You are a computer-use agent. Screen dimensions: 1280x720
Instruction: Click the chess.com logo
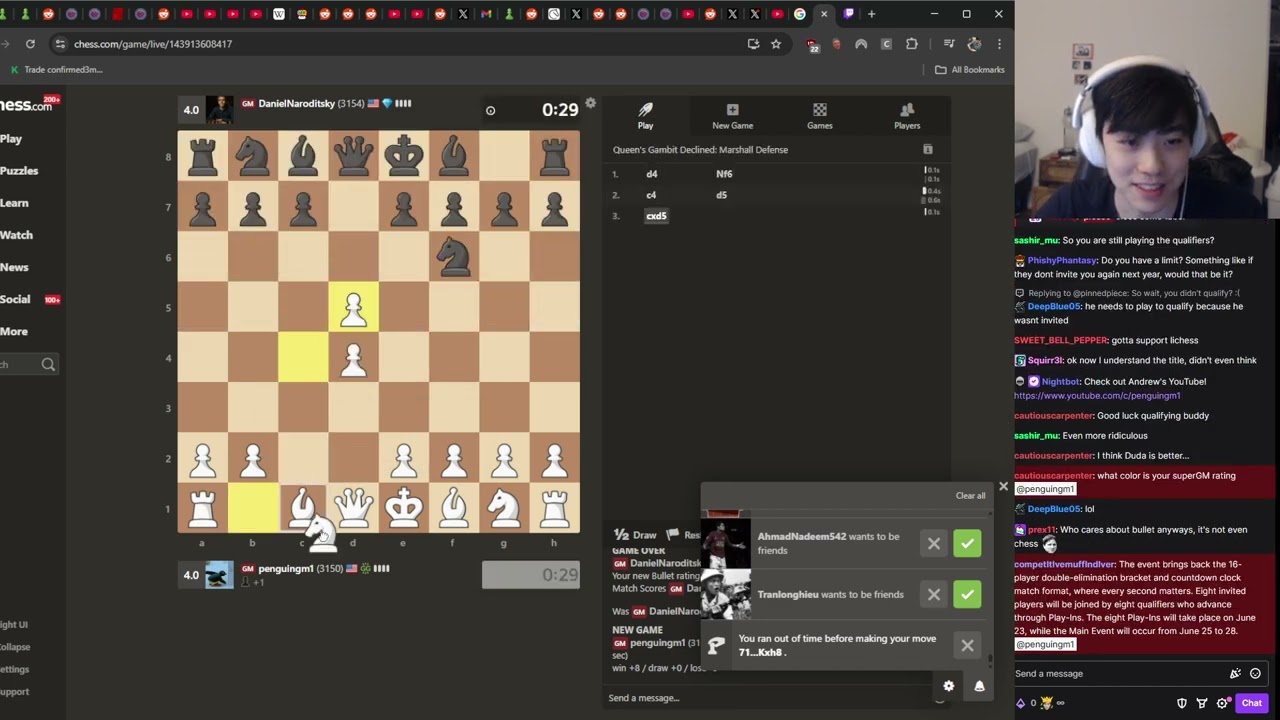[26, 105]
